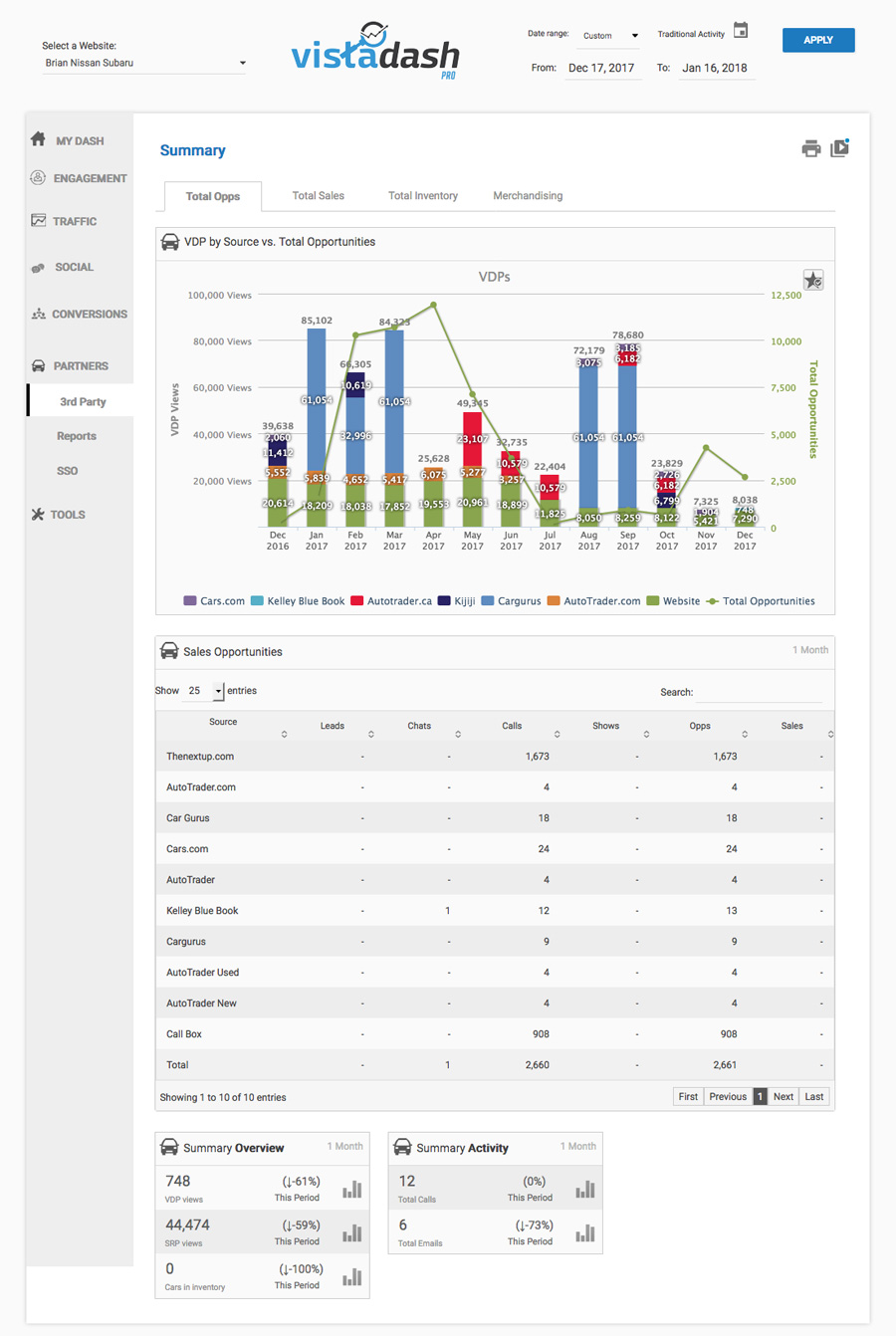Open the bar chart icon for Cars in inventory
This screenshot has height=1336, width=896.
click(351, 1276)
